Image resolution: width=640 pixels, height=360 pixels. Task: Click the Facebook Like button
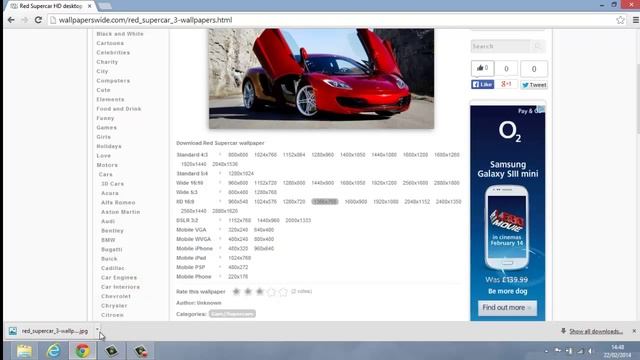pyautogui.click(x=482, y=84)
